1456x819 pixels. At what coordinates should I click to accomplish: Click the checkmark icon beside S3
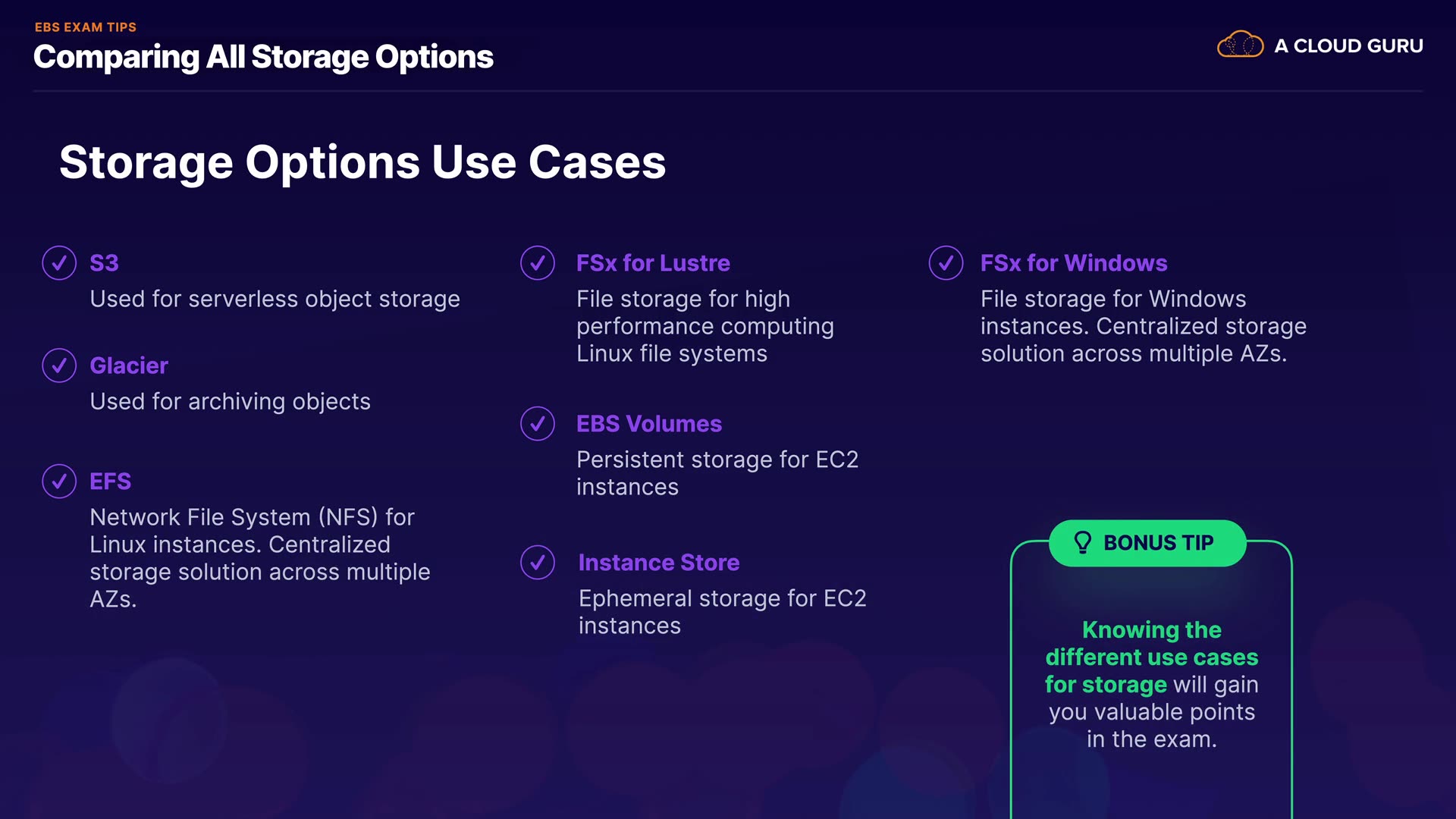[x=59, y=263]
